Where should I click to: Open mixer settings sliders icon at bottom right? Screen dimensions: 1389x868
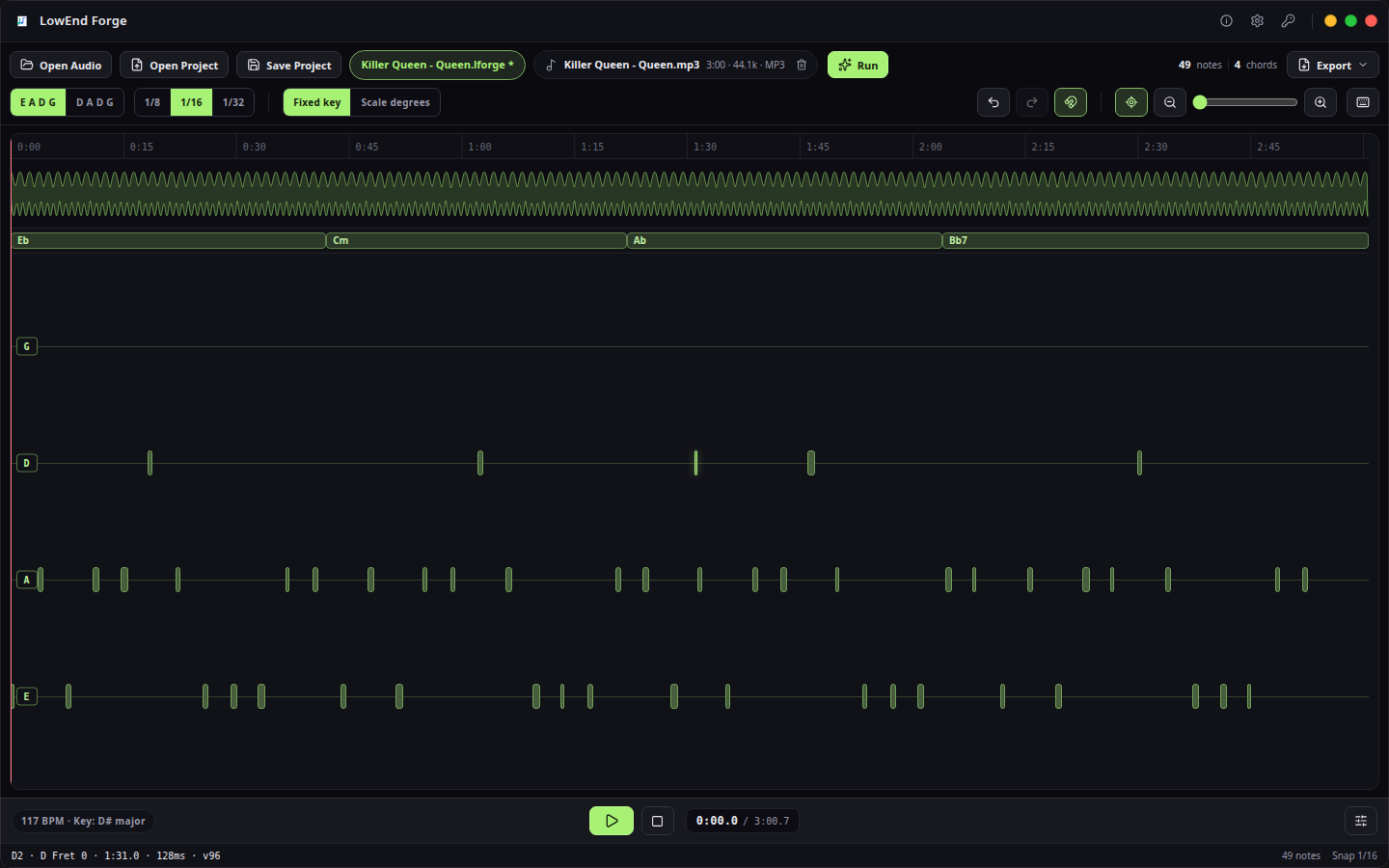tap(1361, 821)
